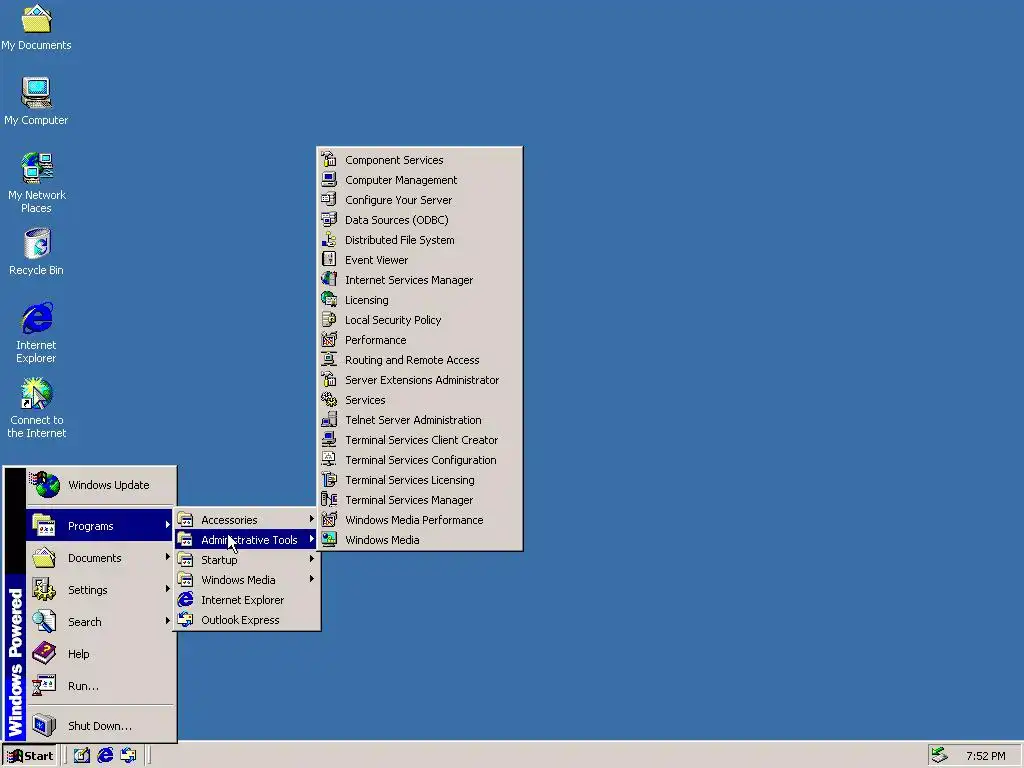
Task: Open Terminal Services Configuration
Action: click(x=419, y=460)
